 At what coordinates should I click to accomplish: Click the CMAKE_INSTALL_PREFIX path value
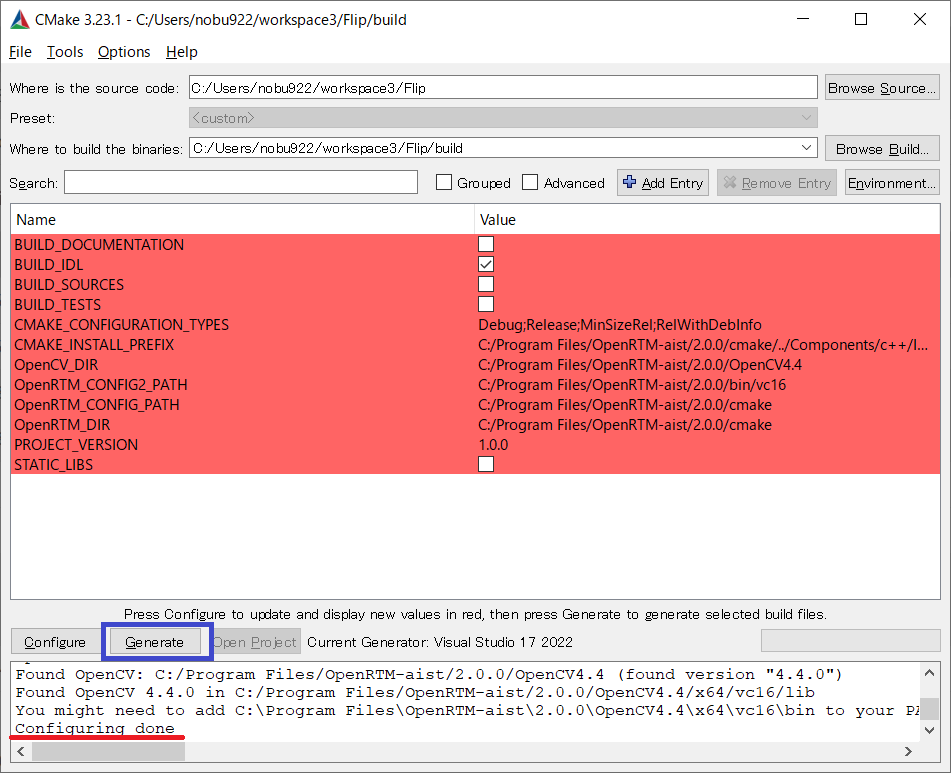click(703, 344)
